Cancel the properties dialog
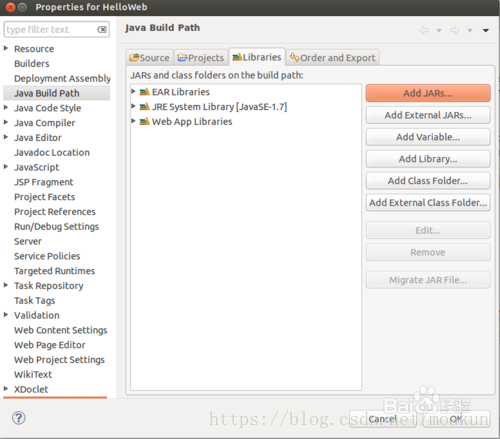Viewport: 500px width, 439px height. (383, 419)
